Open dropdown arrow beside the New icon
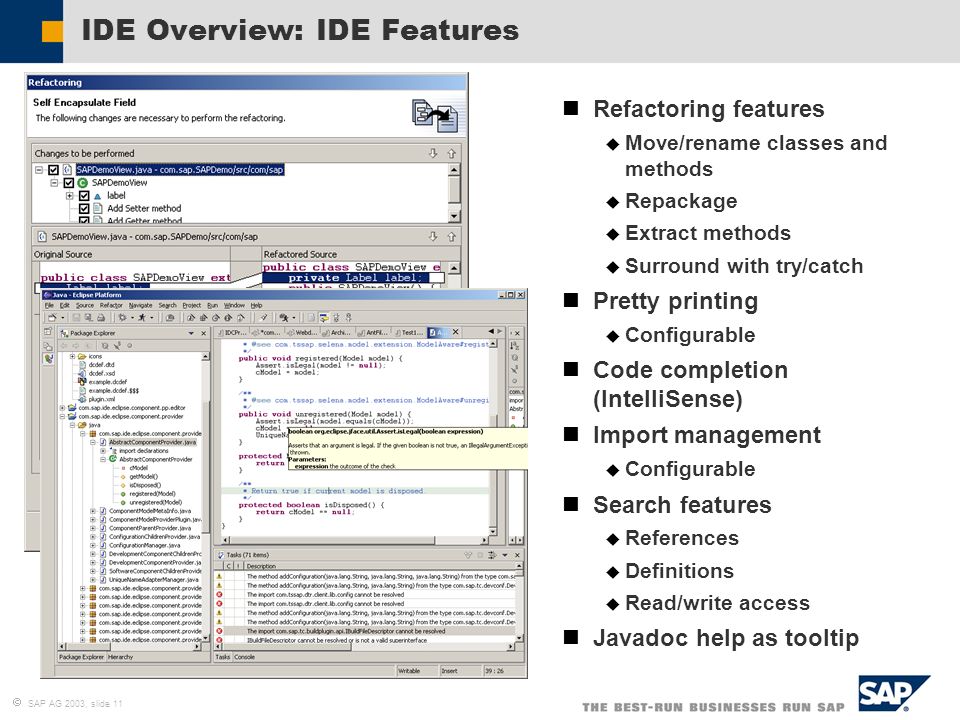This screenshot has height=720, width=960. pyautogui.click(x=62, y=318)
